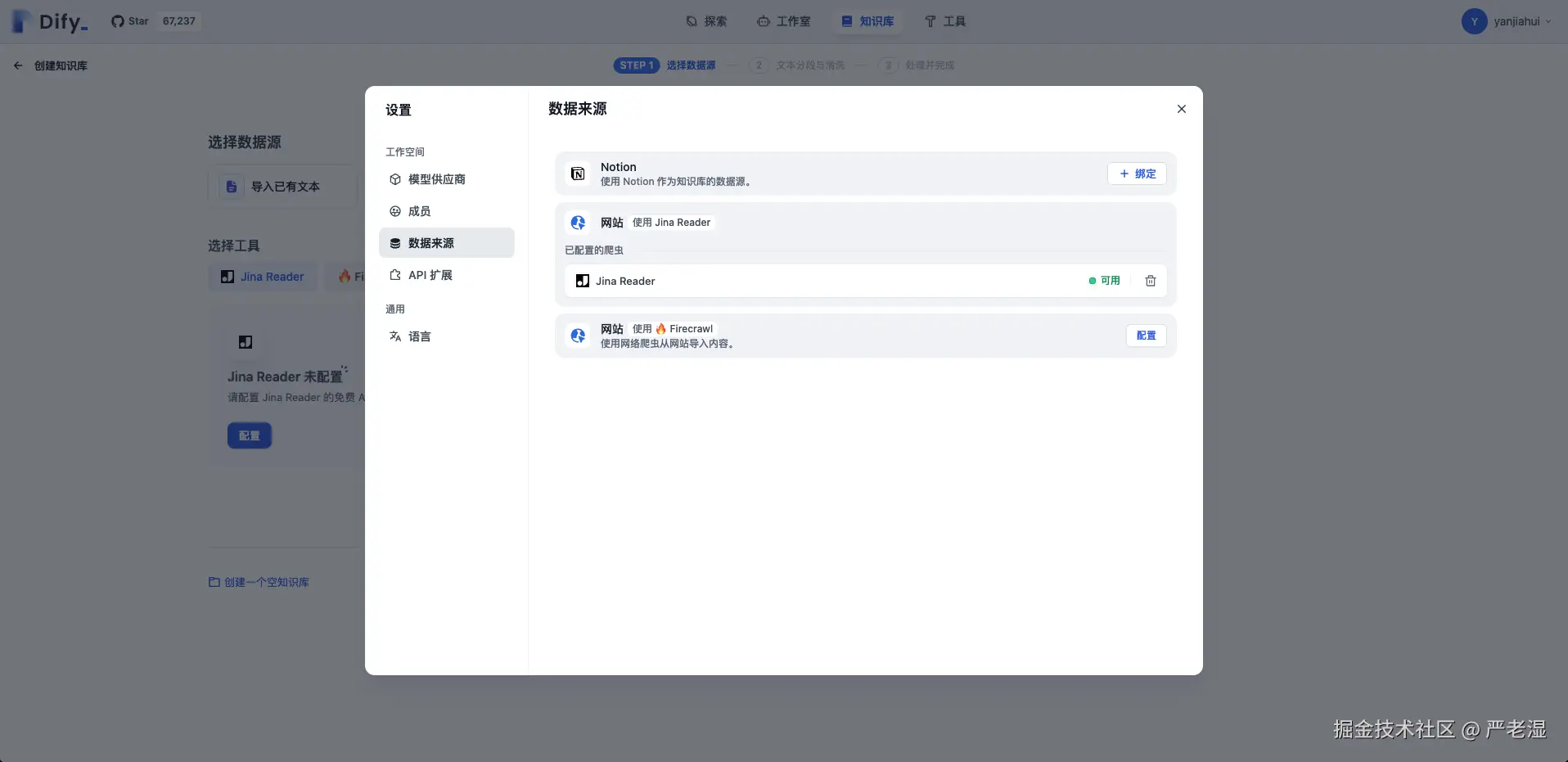Click the 67,237 star count badge
This screenshot has width=1568, height=762.
[178, 21]
